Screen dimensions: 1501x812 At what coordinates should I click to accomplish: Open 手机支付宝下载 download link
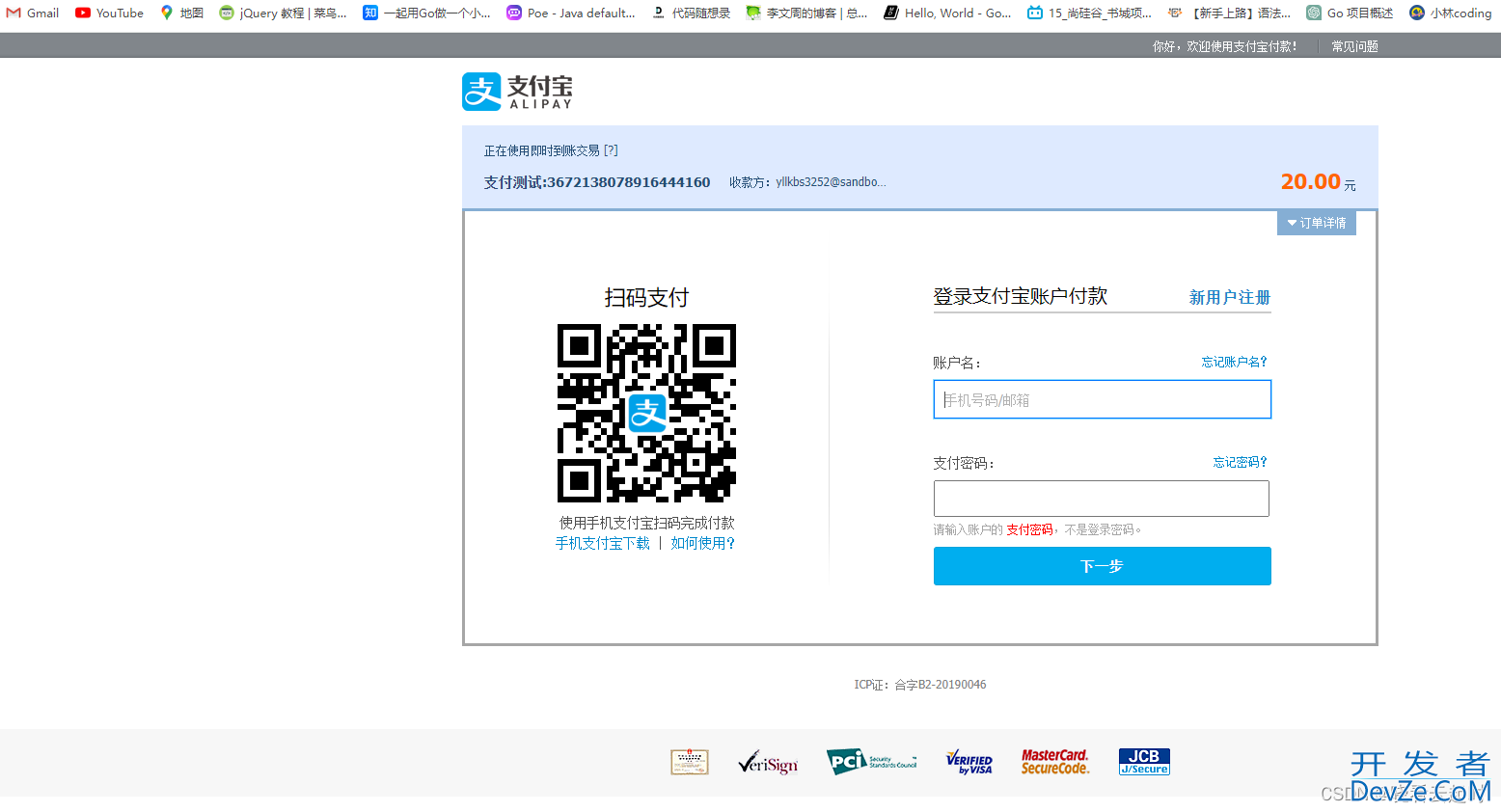[x=603, y=543]
